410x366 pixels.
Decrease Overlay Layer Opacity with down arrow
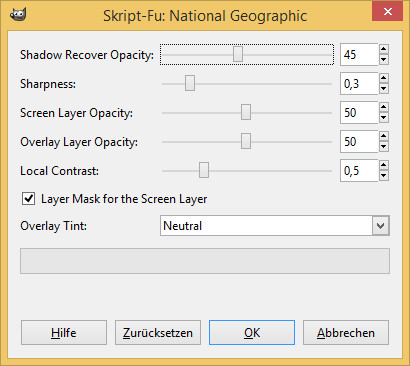[x=384, y=147]
